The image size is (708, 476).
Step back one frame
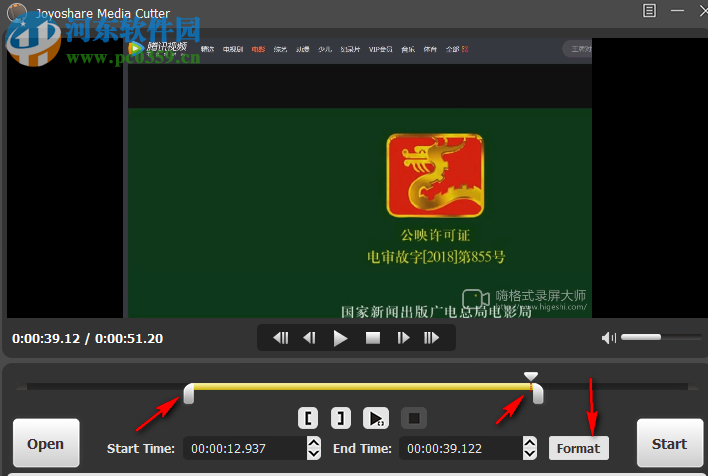(x=310, y=338)
